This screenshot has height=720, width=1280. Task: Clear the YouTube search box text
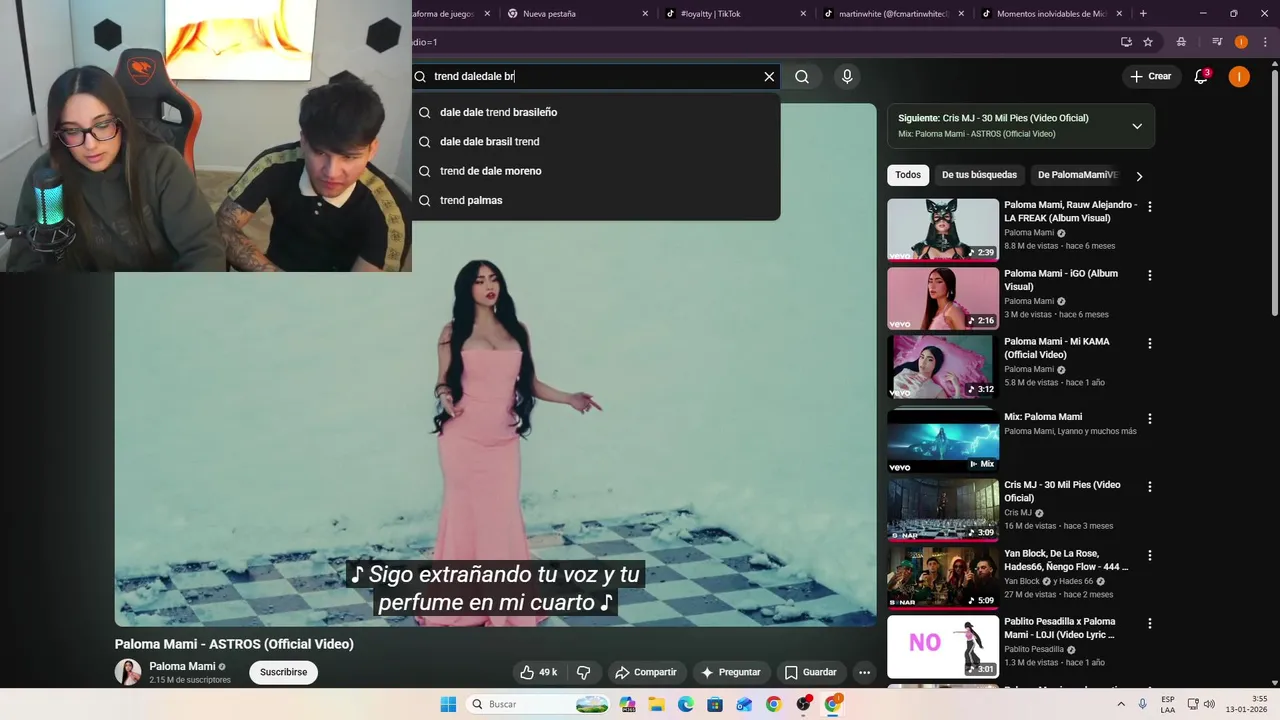tap(769, 76)
